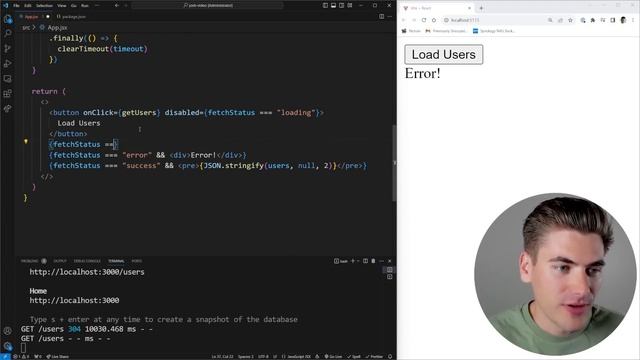Open a new browser tab
This screenshot has width=640, height=360.
(481, 8)
